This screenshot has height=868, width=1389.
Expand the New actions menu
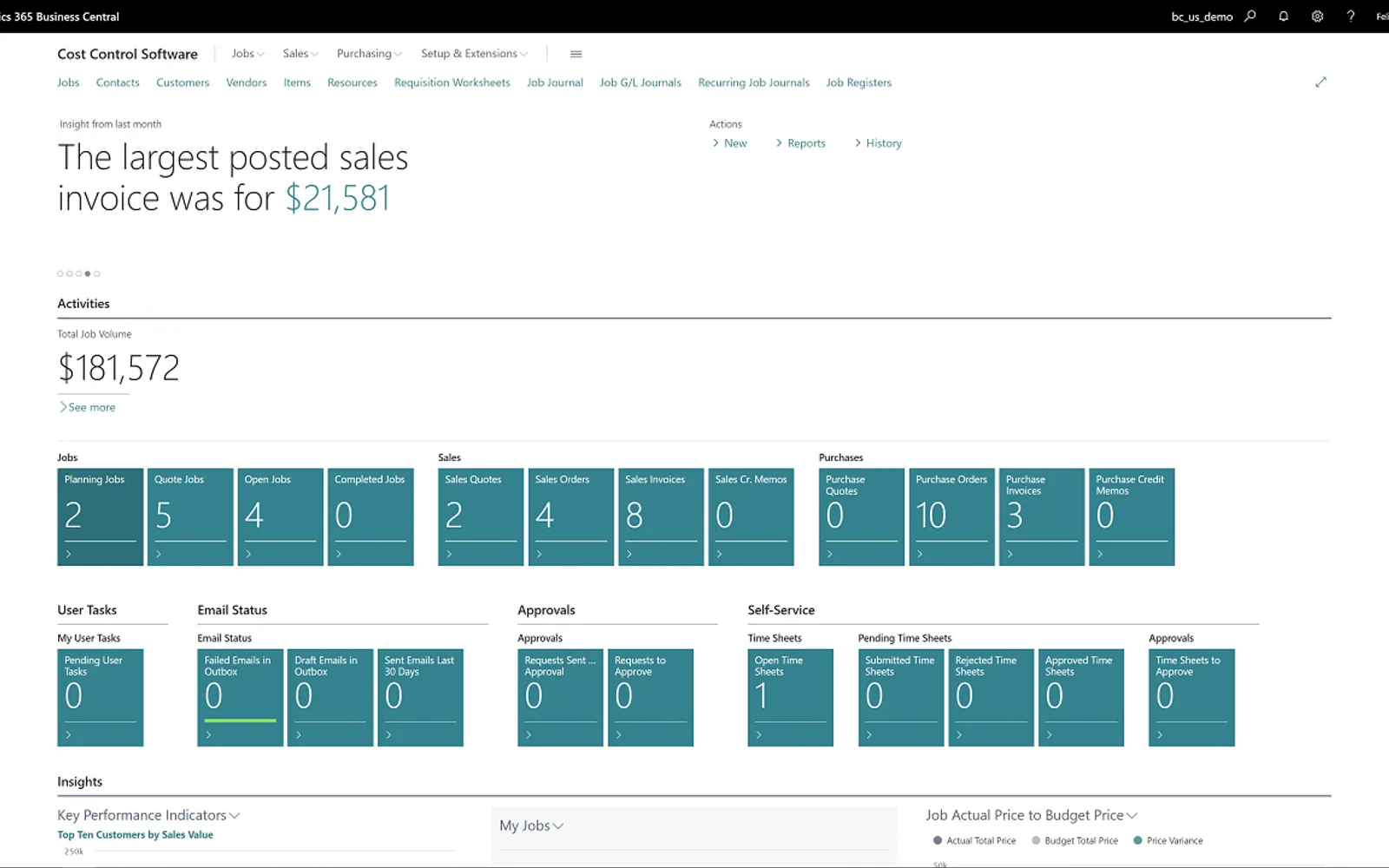730,143
